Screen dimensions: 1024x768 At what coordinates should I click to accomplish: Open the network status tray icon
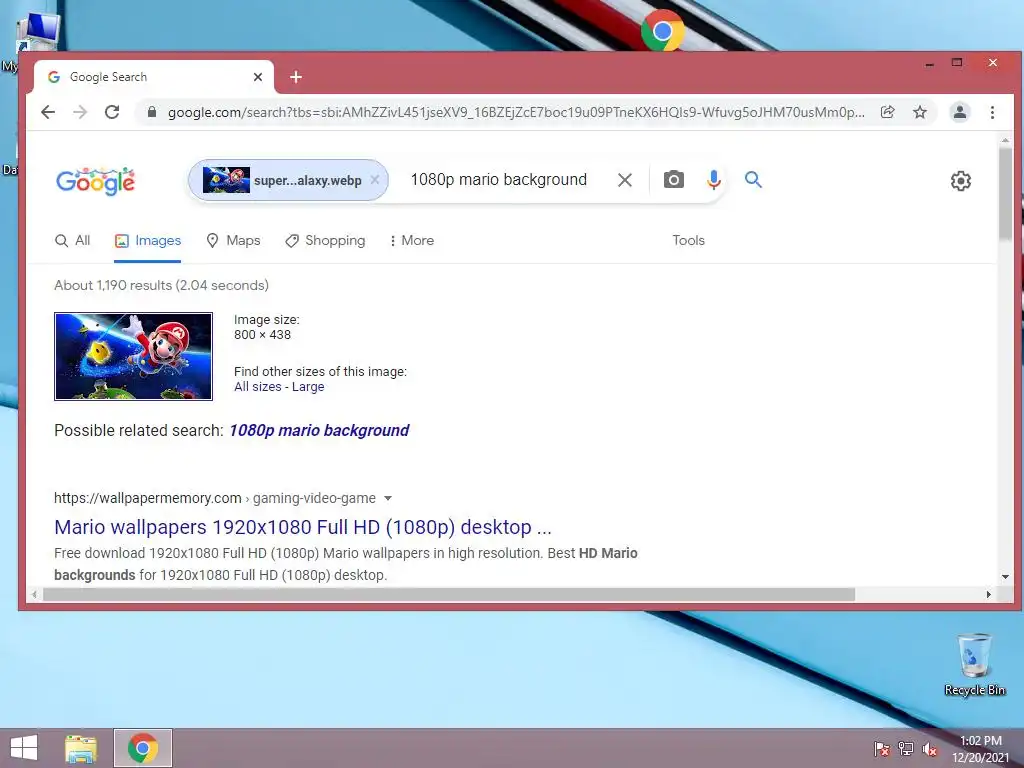pos(906,749)
